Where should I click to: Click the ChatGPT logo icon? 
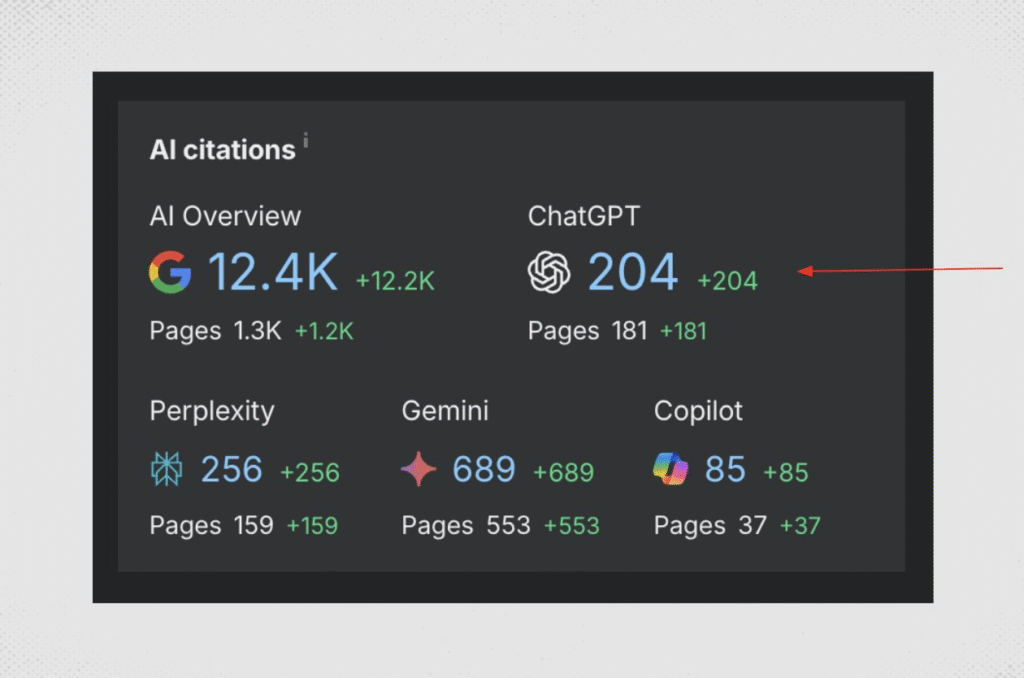549,272
